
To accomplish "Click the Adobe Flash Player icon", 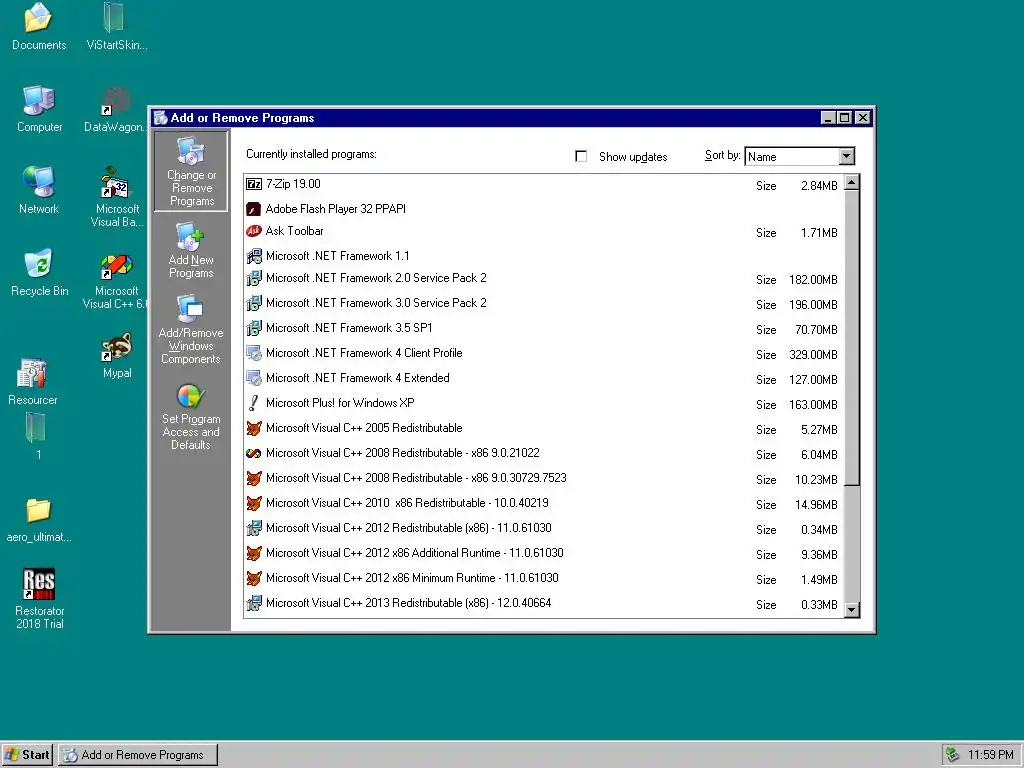I will 253,209.
